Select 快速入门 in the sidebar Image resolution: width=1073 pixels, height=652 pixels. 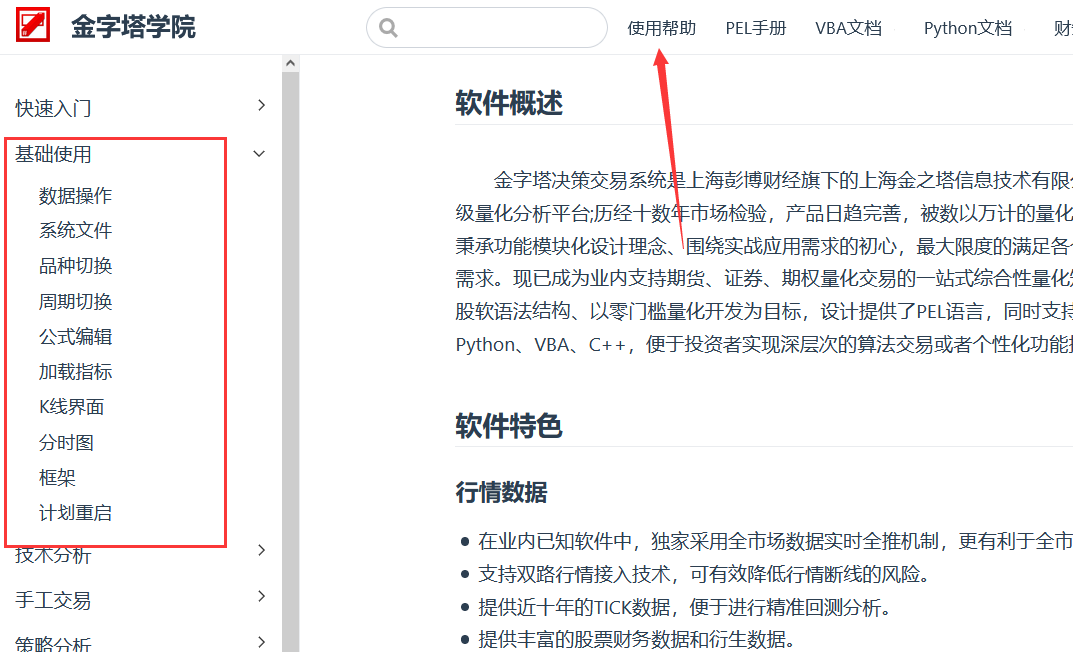[x=53, y=108]
